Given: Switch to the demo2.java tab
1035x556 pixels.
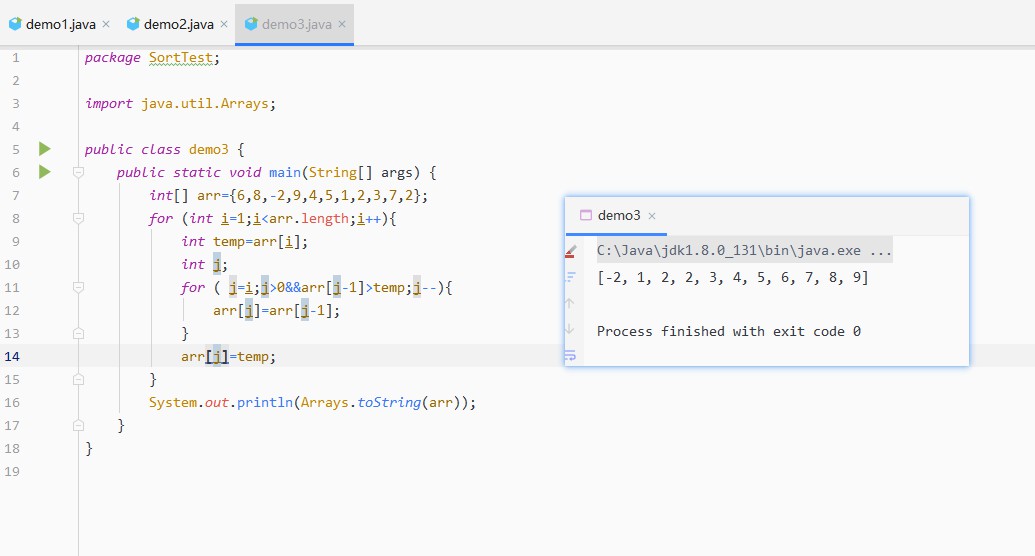Looking at the screenshot, I should click(178, 24).
